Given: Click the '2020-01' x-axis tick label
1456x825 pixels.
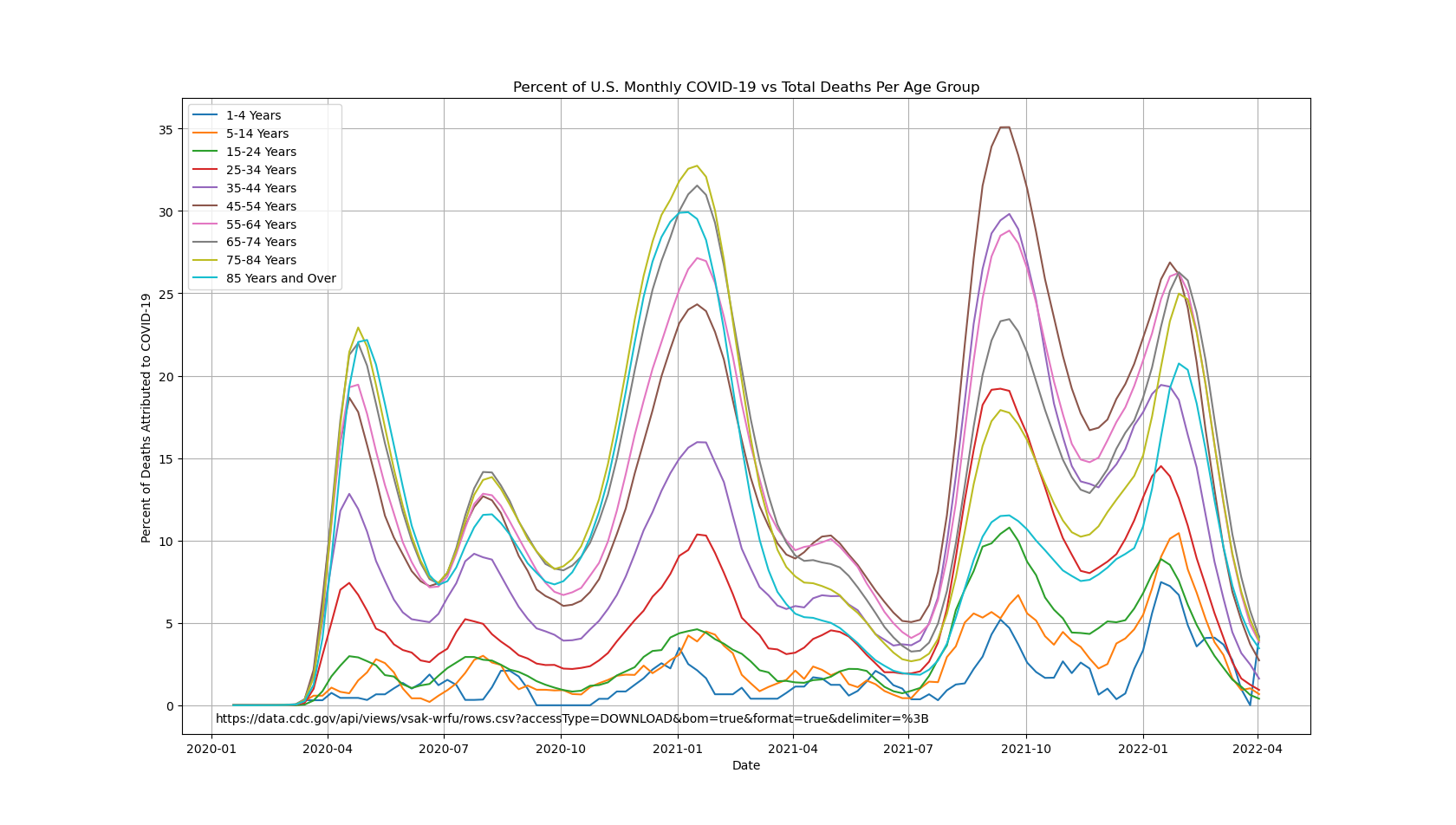Looking at the screenshot, I should pos(211,749).
